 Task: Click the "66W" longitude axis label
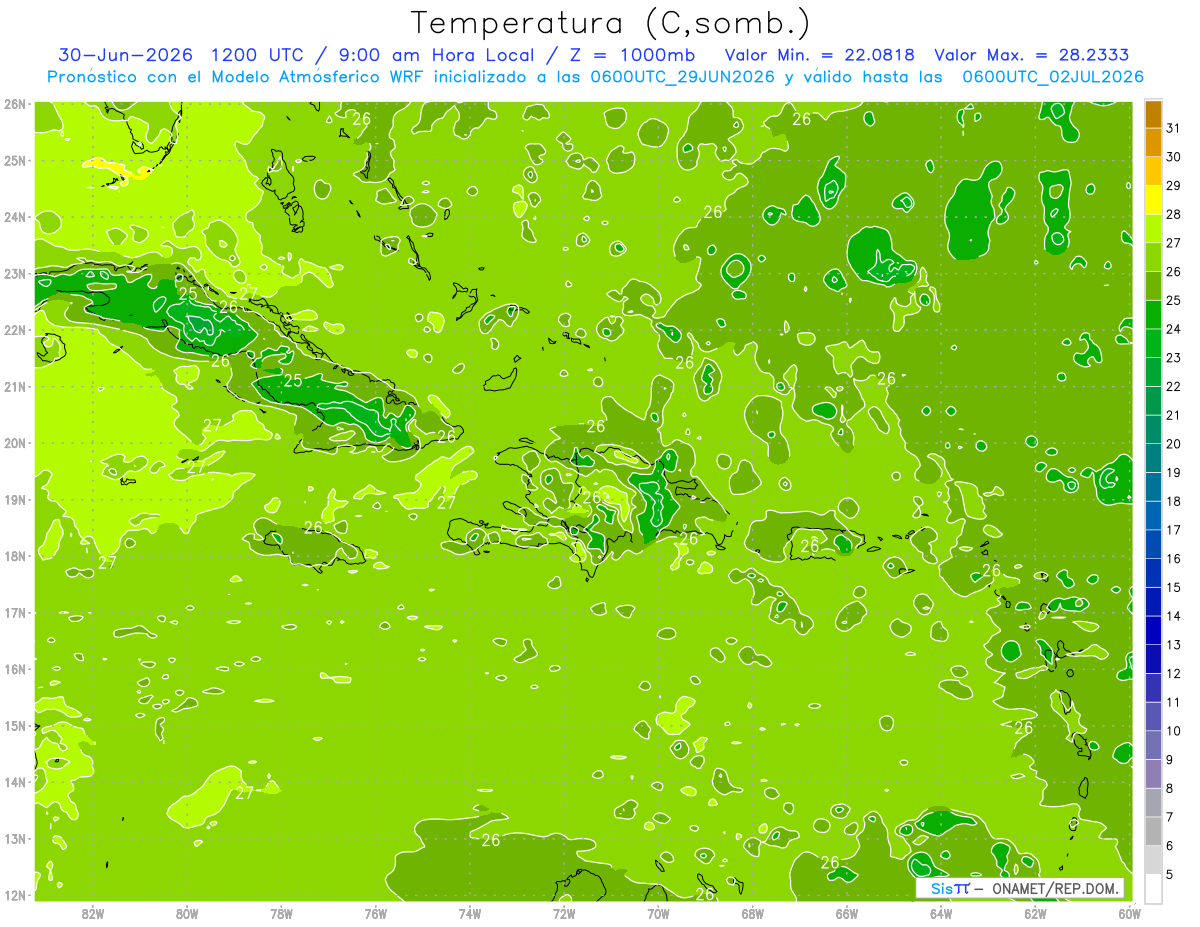pos(847,913)
